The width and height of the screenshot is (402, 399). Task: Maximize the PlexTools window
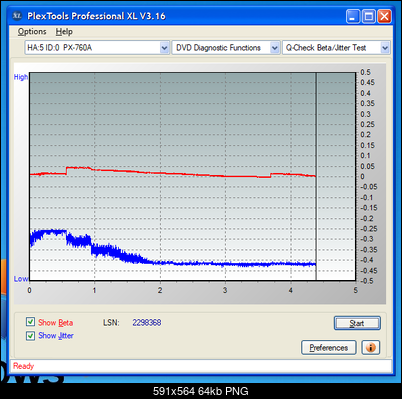(369, 16)
